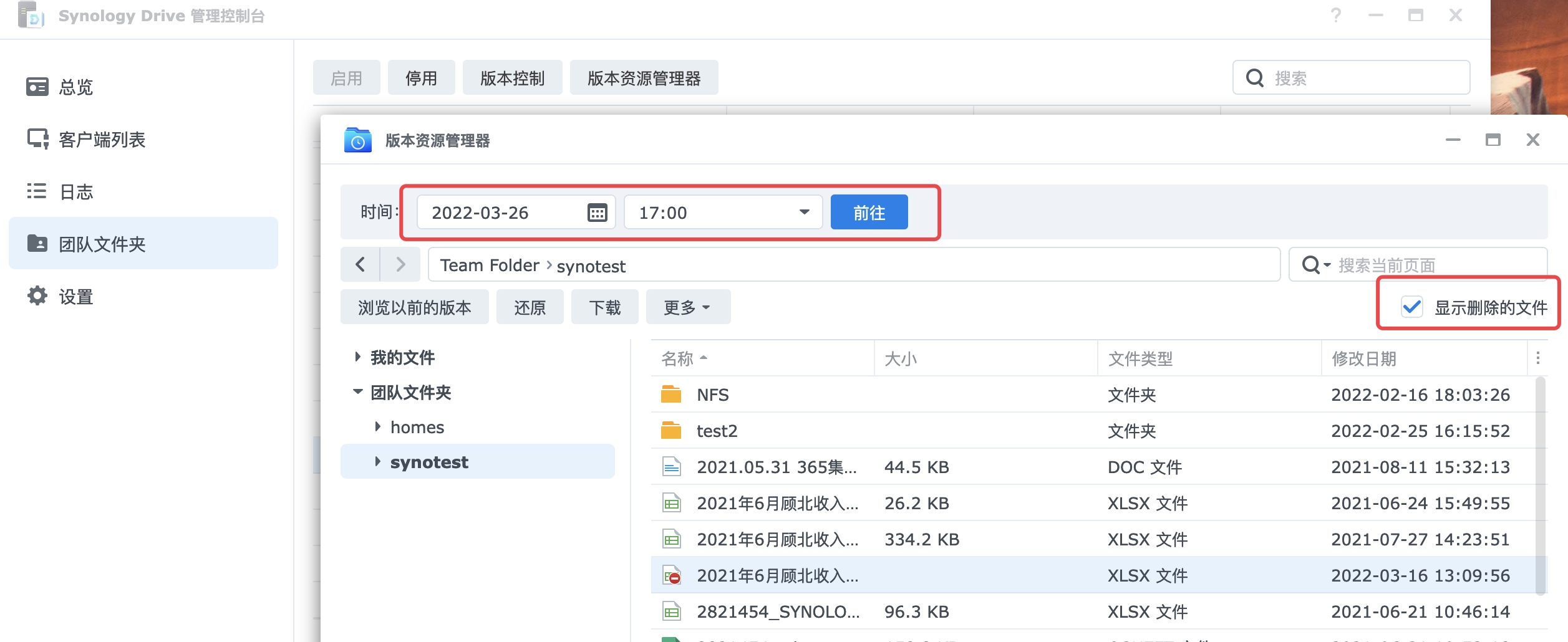Click the 总览 overview icon
The image size is (1568, 642).
(37, 87)
